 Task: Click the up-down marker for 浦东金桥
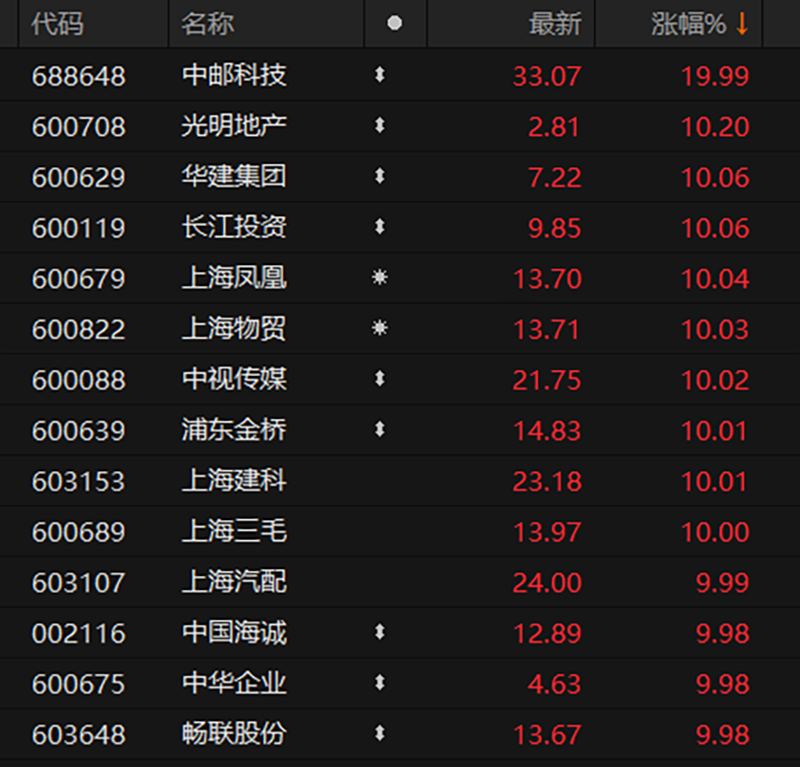pyautogui.click(x=380, y=429)
